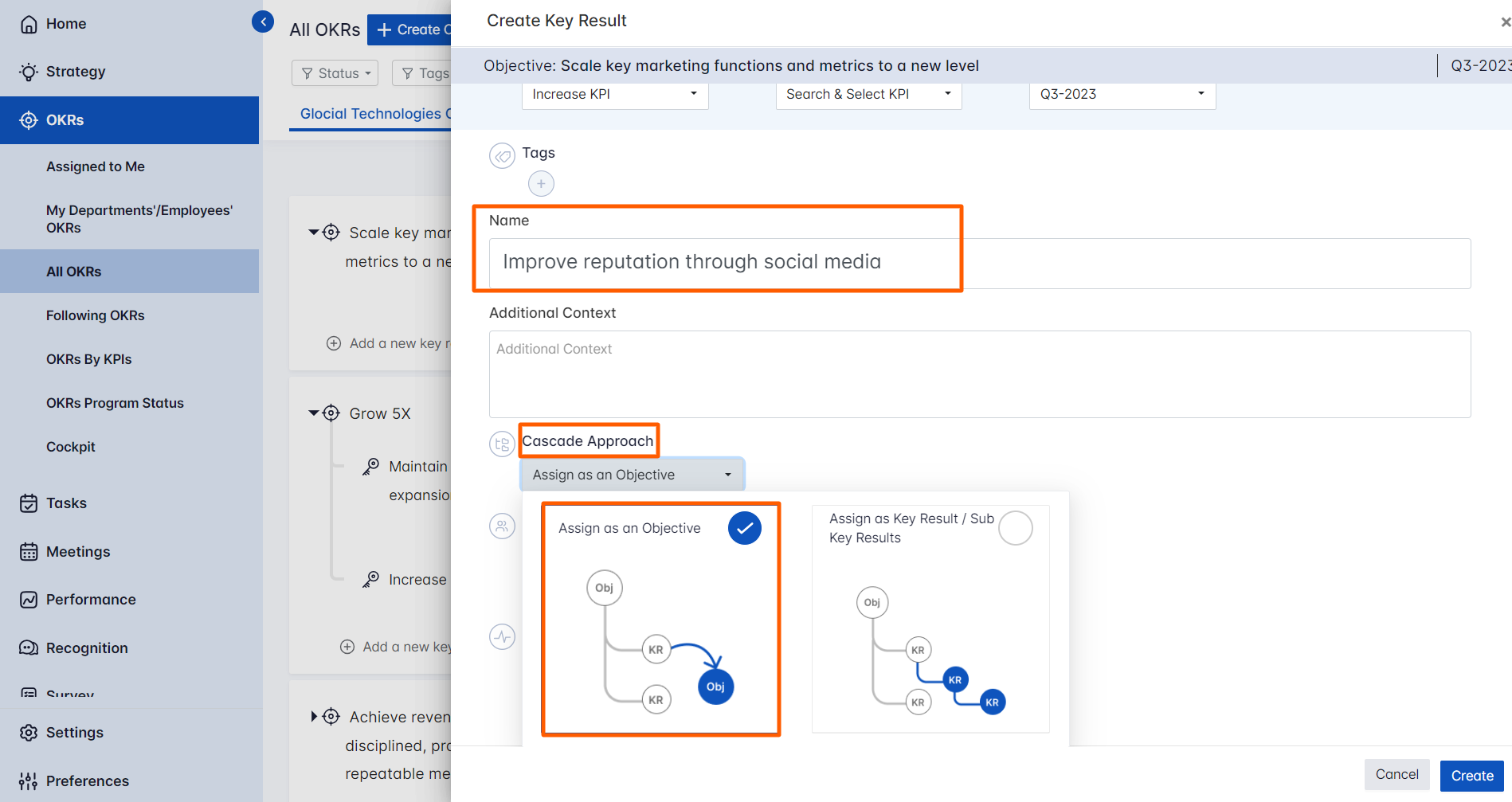Image resolution: width=1512 pixels, height=802 pixels.
Task: Click the owners people icon
Action: pyautogui.click(x=502, y=526)
